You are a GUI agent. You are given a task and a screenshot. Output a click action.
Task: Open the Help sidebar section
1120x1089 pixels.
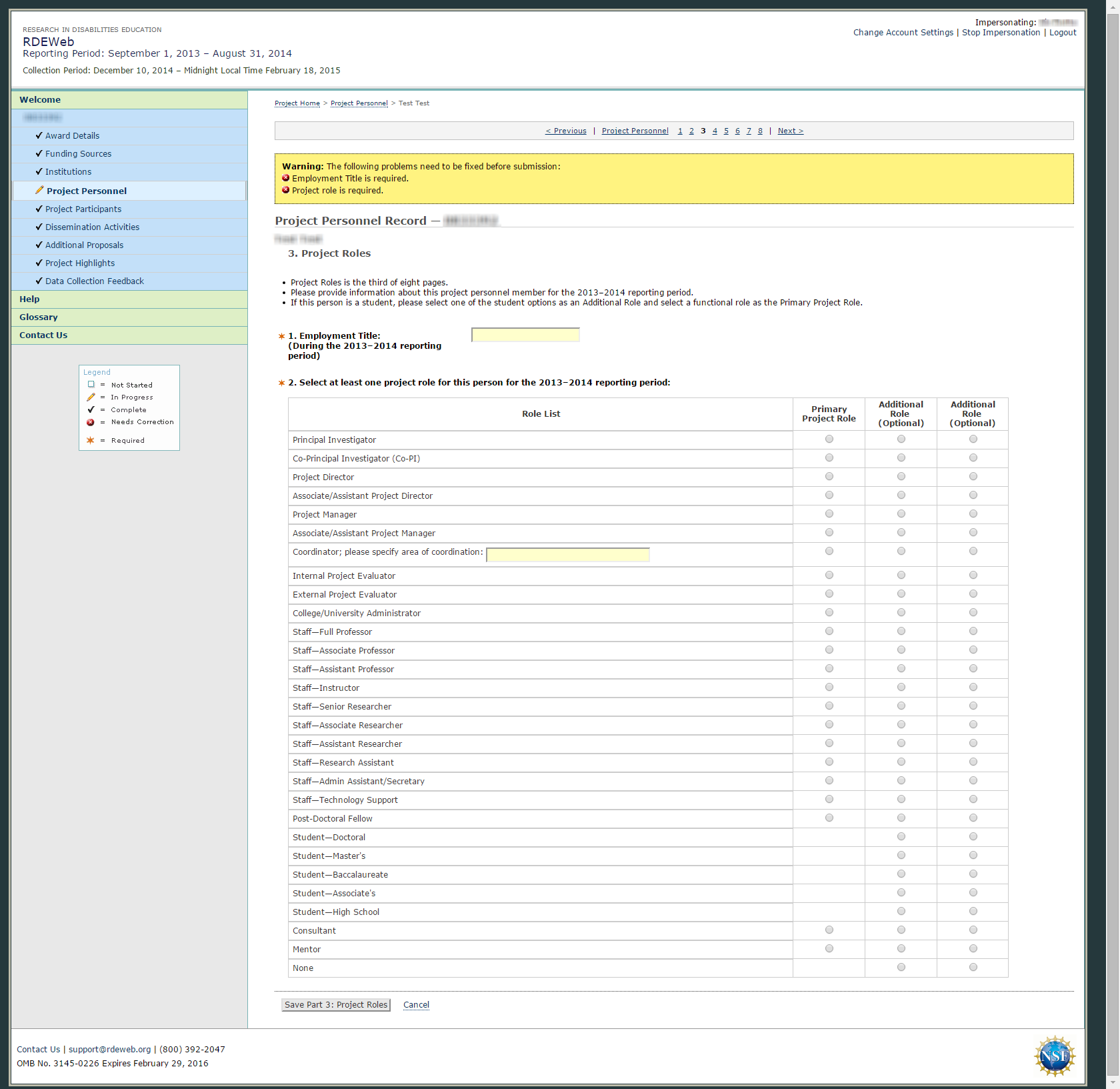(x=29, y=299)
